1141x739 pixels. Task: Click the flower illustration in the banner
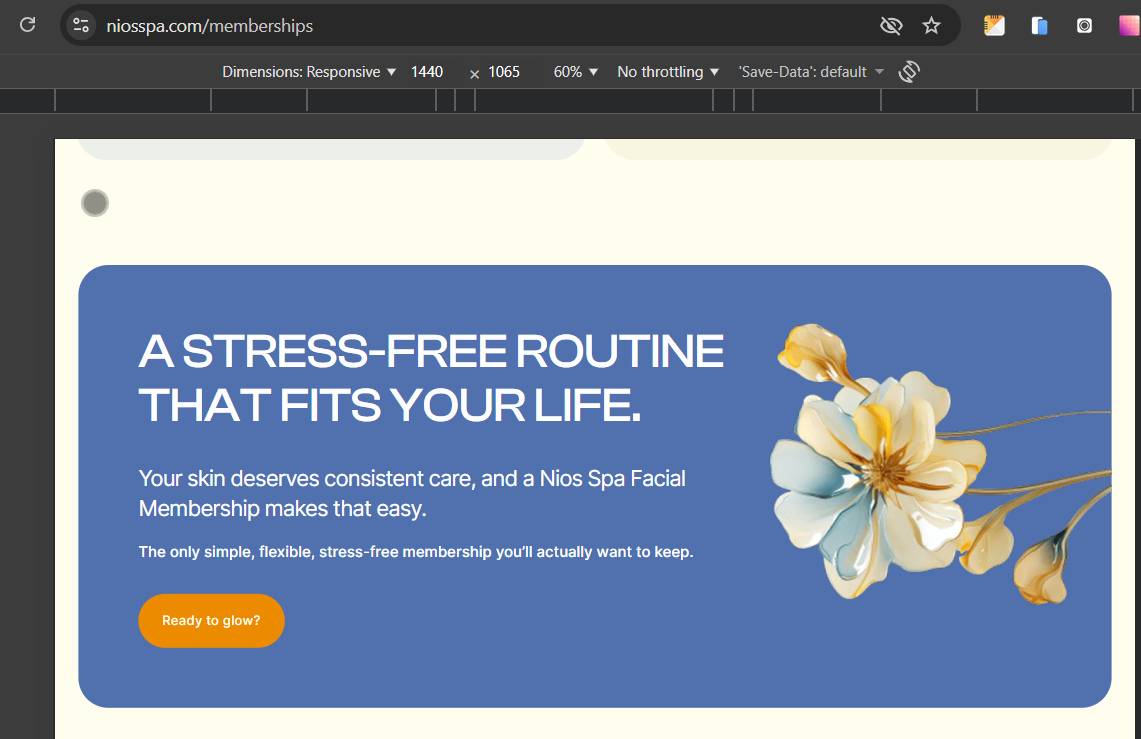click(940, 463)
